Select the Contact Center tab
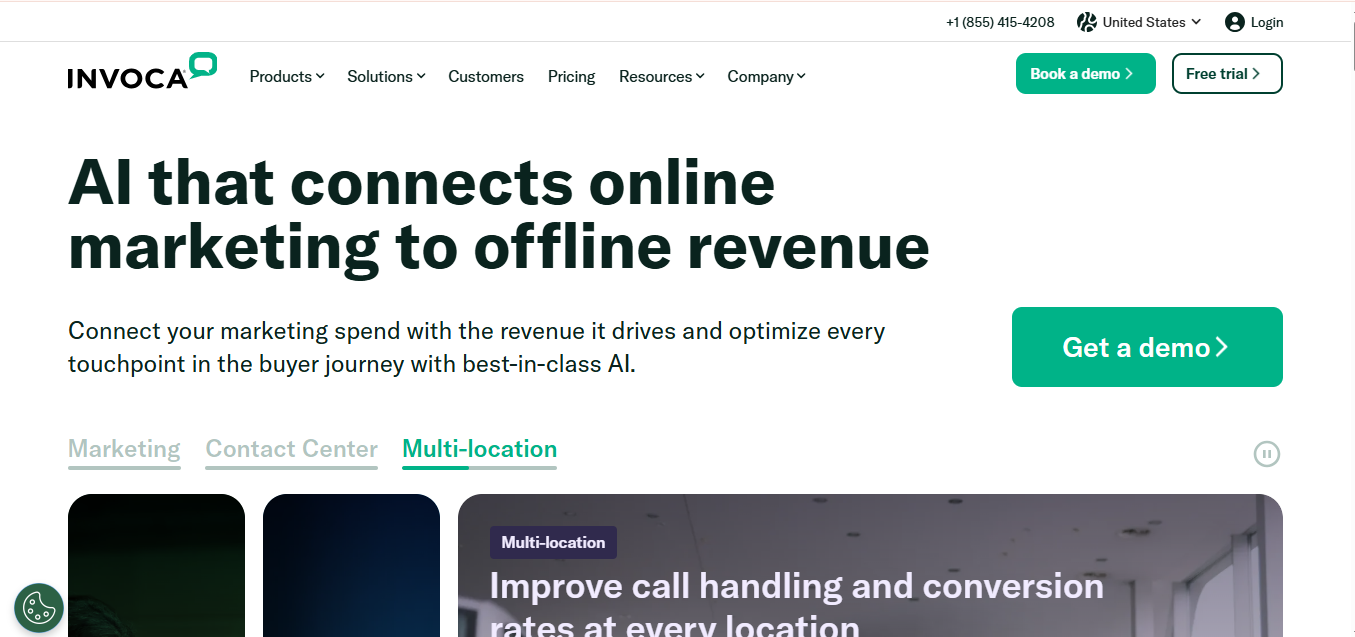Viewport: 1355px width, 637px height. [291, 449]
